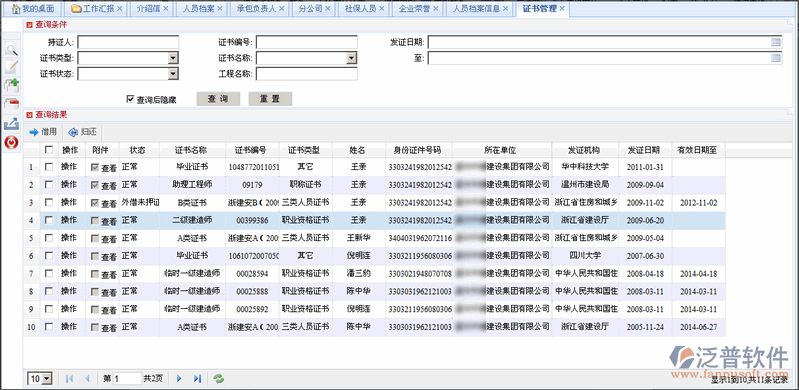Select the checkbox for row 4 二级建造师
Viewport: 799px width, 390px height.
[48, 220]
